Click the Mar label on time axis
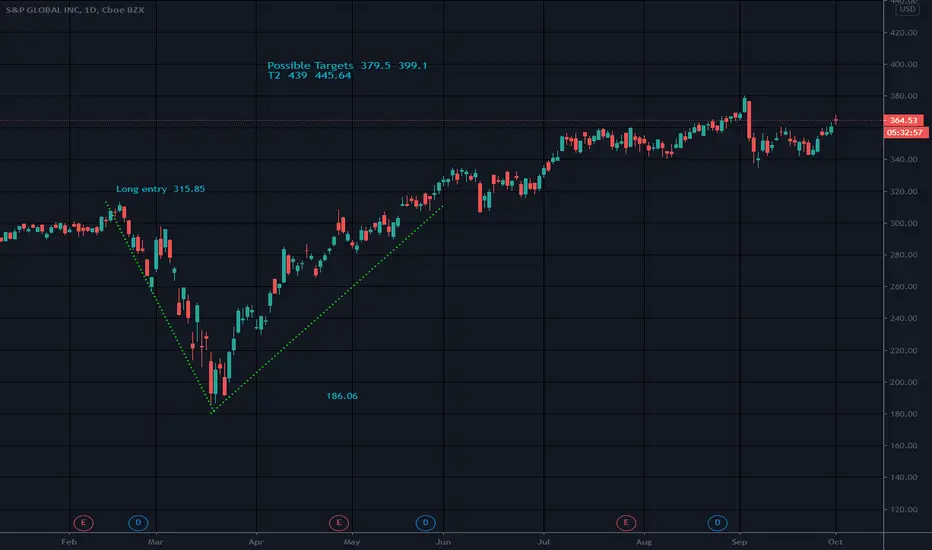Image resolution: width=932 pixels, height=550 pixels. (x=156, y=542)
